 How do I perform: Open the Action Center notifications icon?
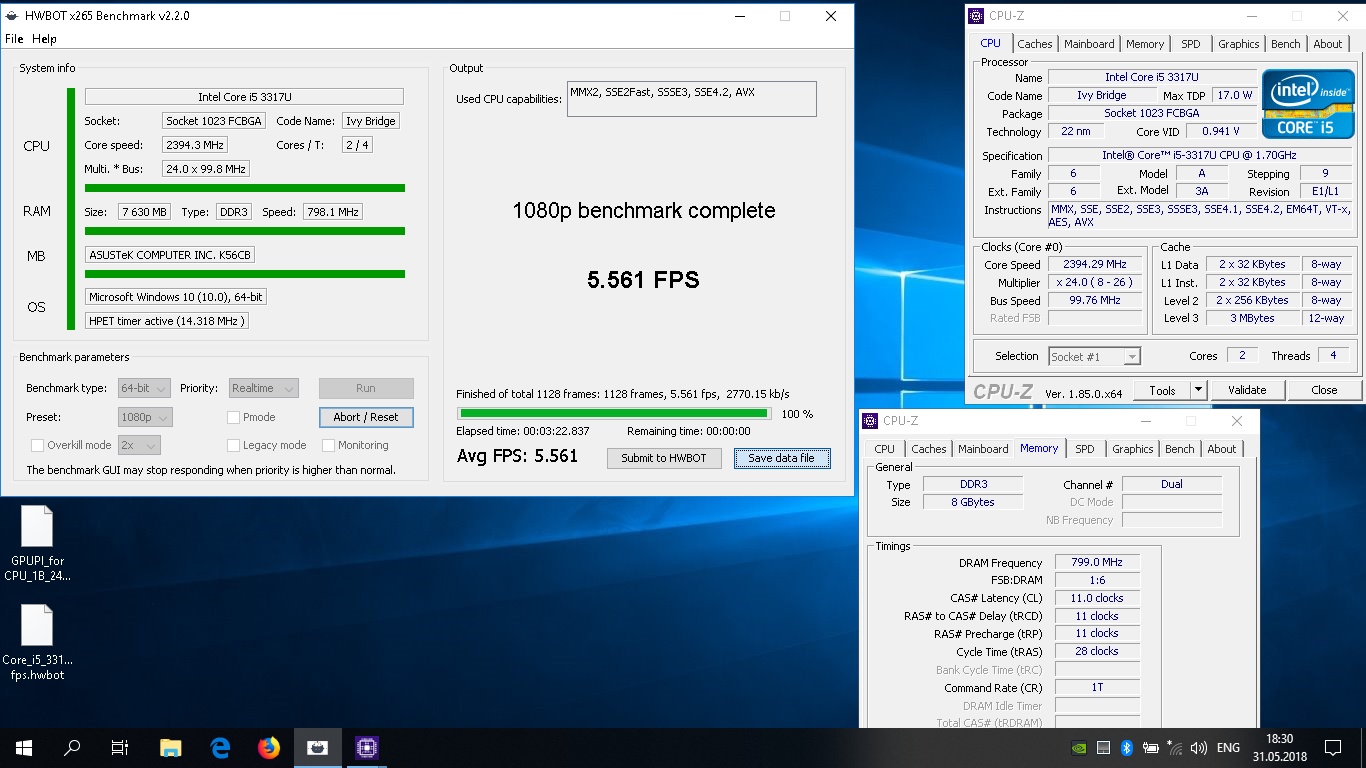coord(1334,747)
